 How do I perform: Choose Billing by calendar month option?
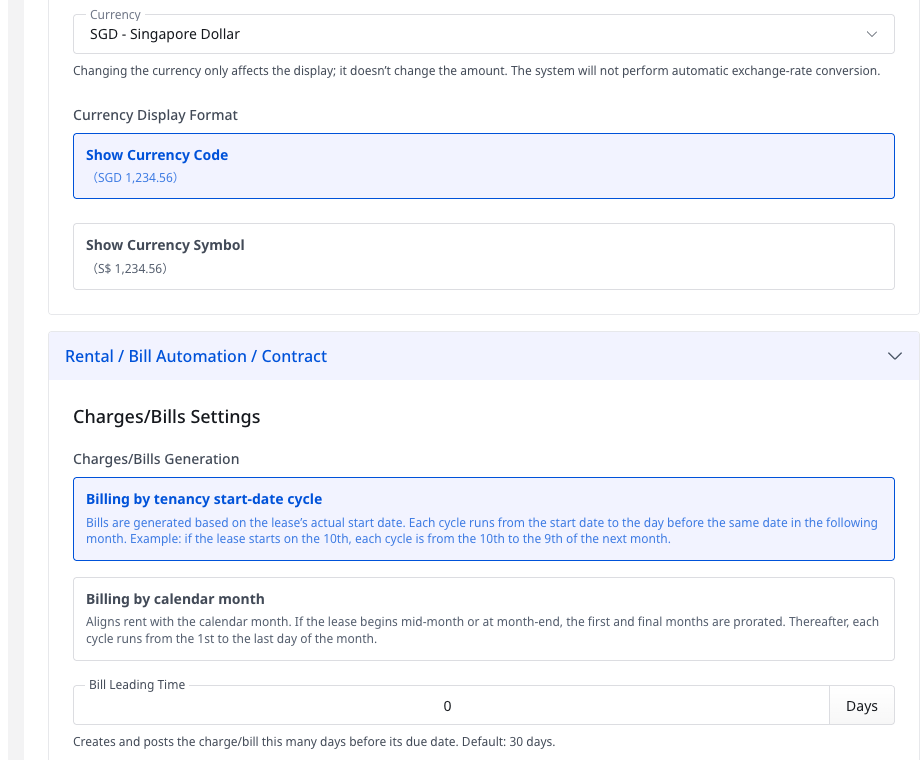483,619
